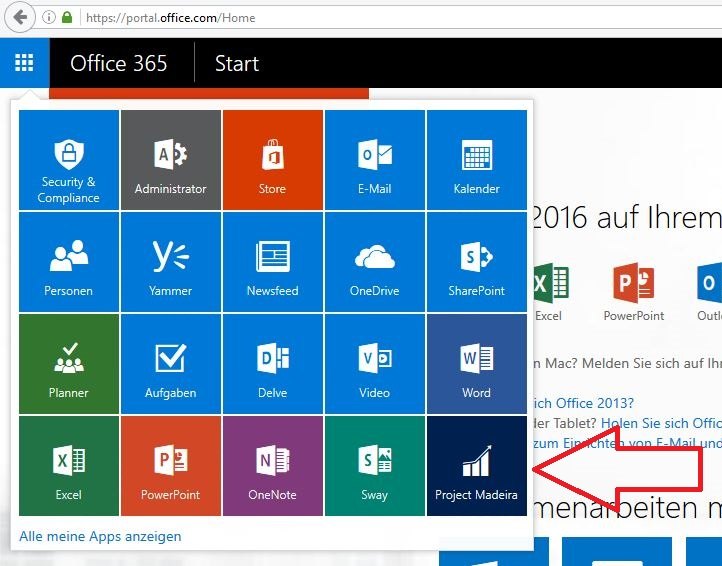Open the OneDrive tile

(x=375, y=262)
